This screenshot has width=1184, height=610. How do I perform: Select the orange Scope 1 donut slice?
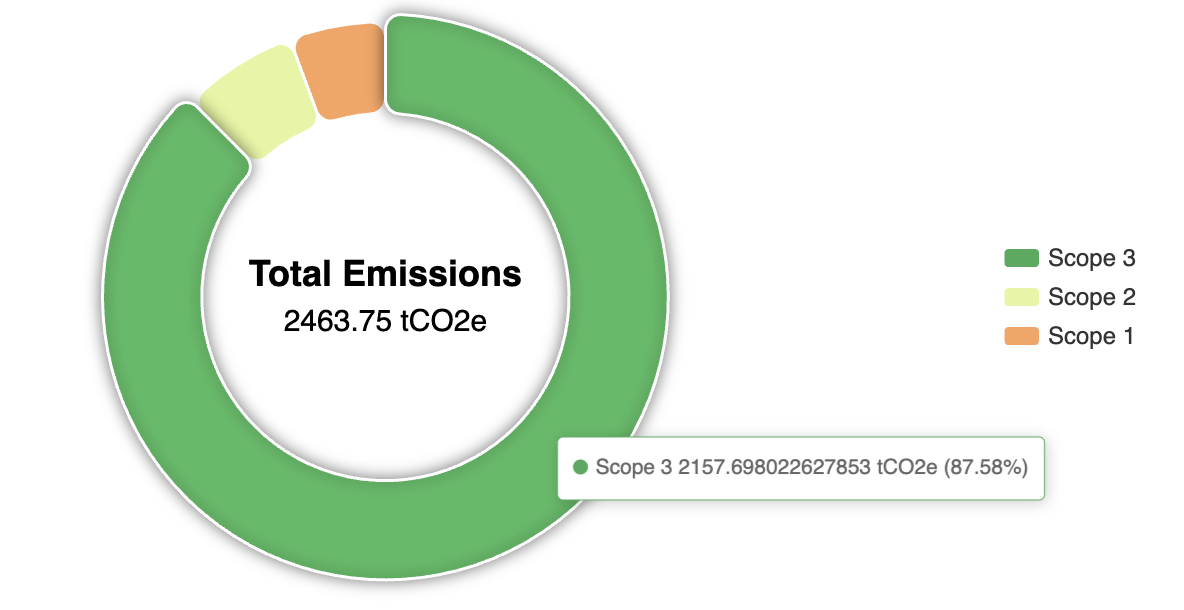click(x=341, y=71)
